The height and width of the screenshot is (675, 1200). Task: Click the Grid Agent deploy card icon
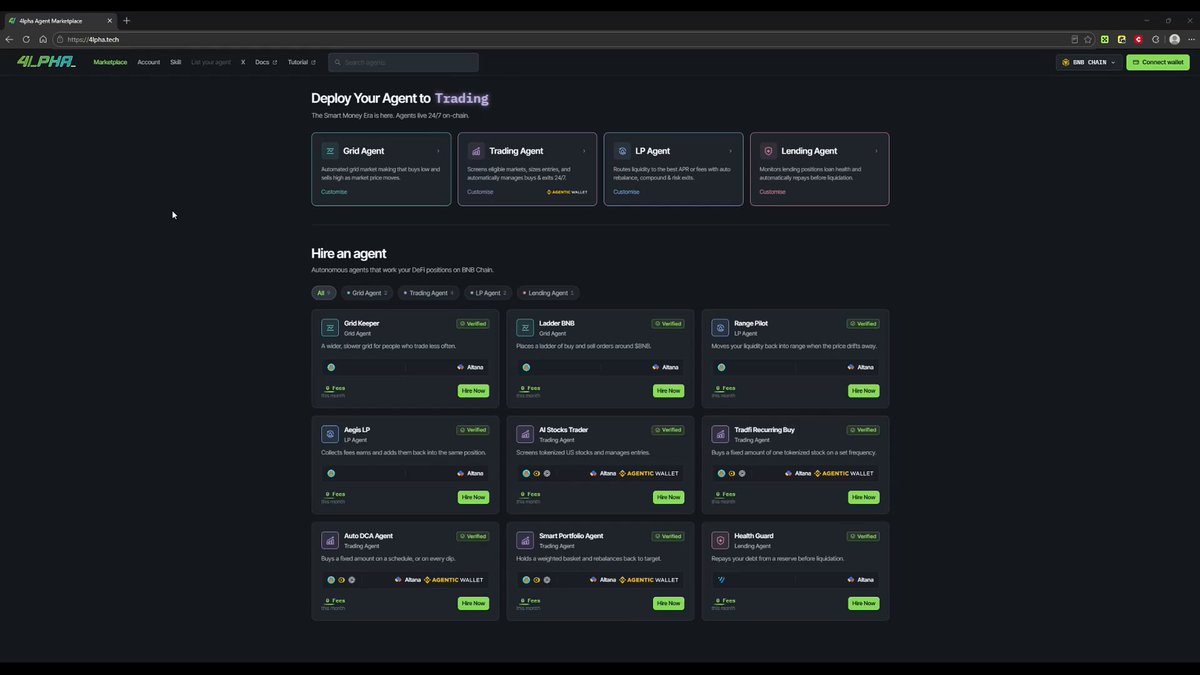point(330,151)
